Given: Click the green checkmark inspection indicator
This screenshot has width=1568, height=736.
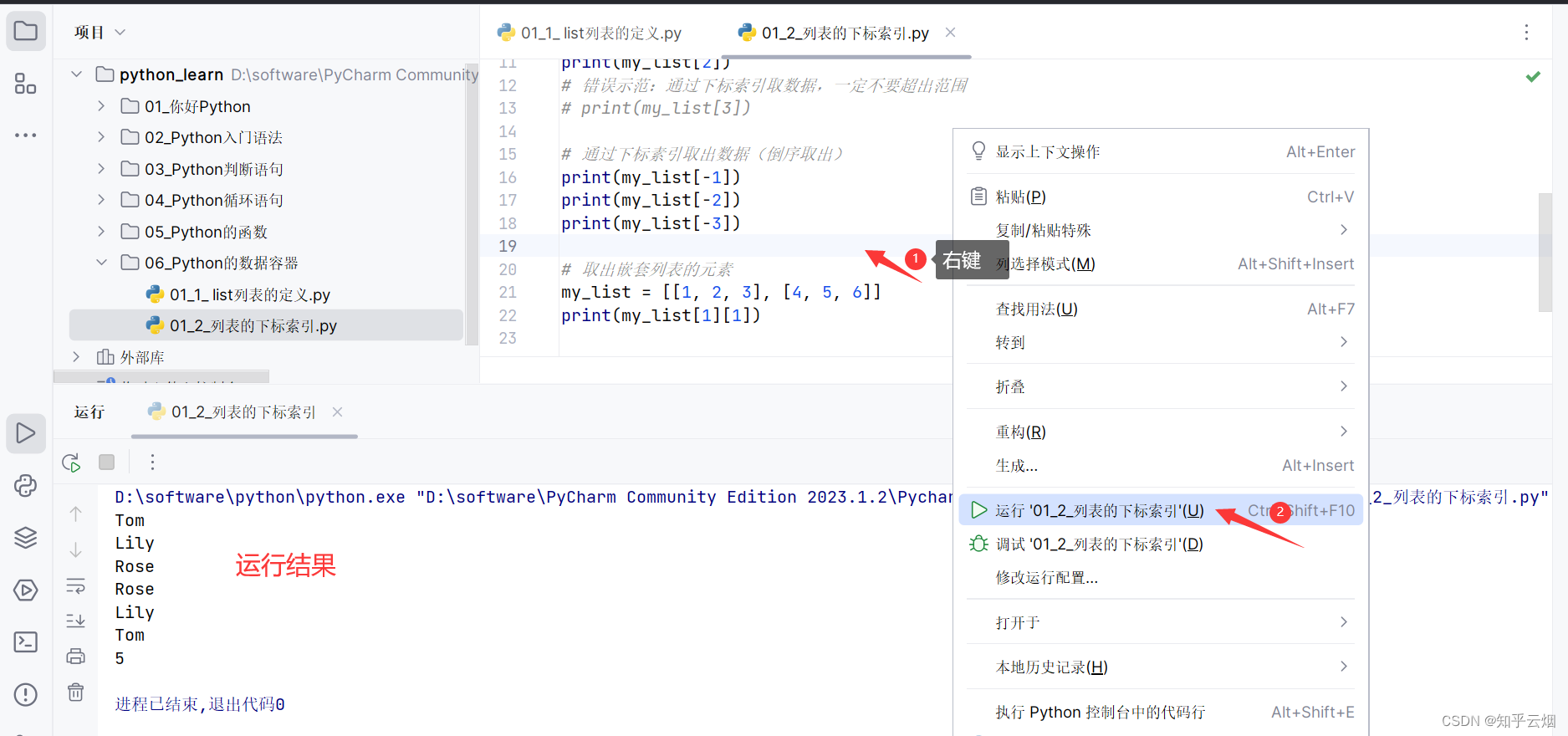Looking at the screenshot, I should (x=1533, y=76).
